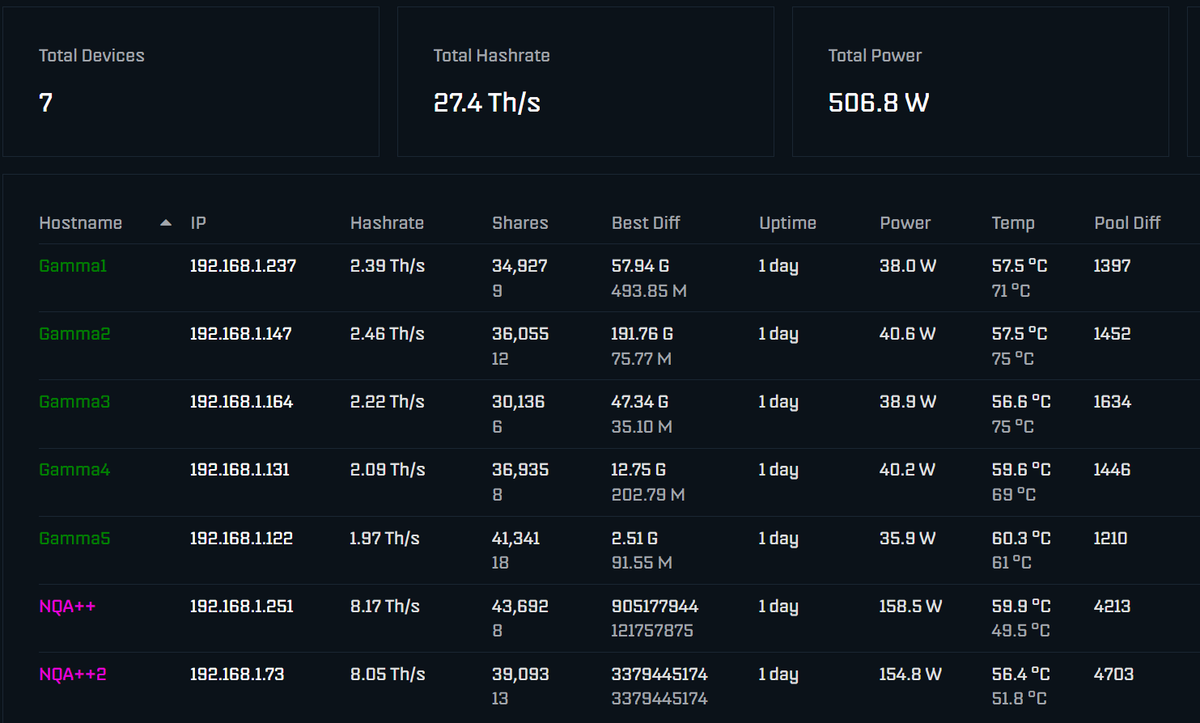Image resolution: width=1200 pixels, height=723 pixels.
Task: Sort table by Hostname column header
Action: pos(80,223)
